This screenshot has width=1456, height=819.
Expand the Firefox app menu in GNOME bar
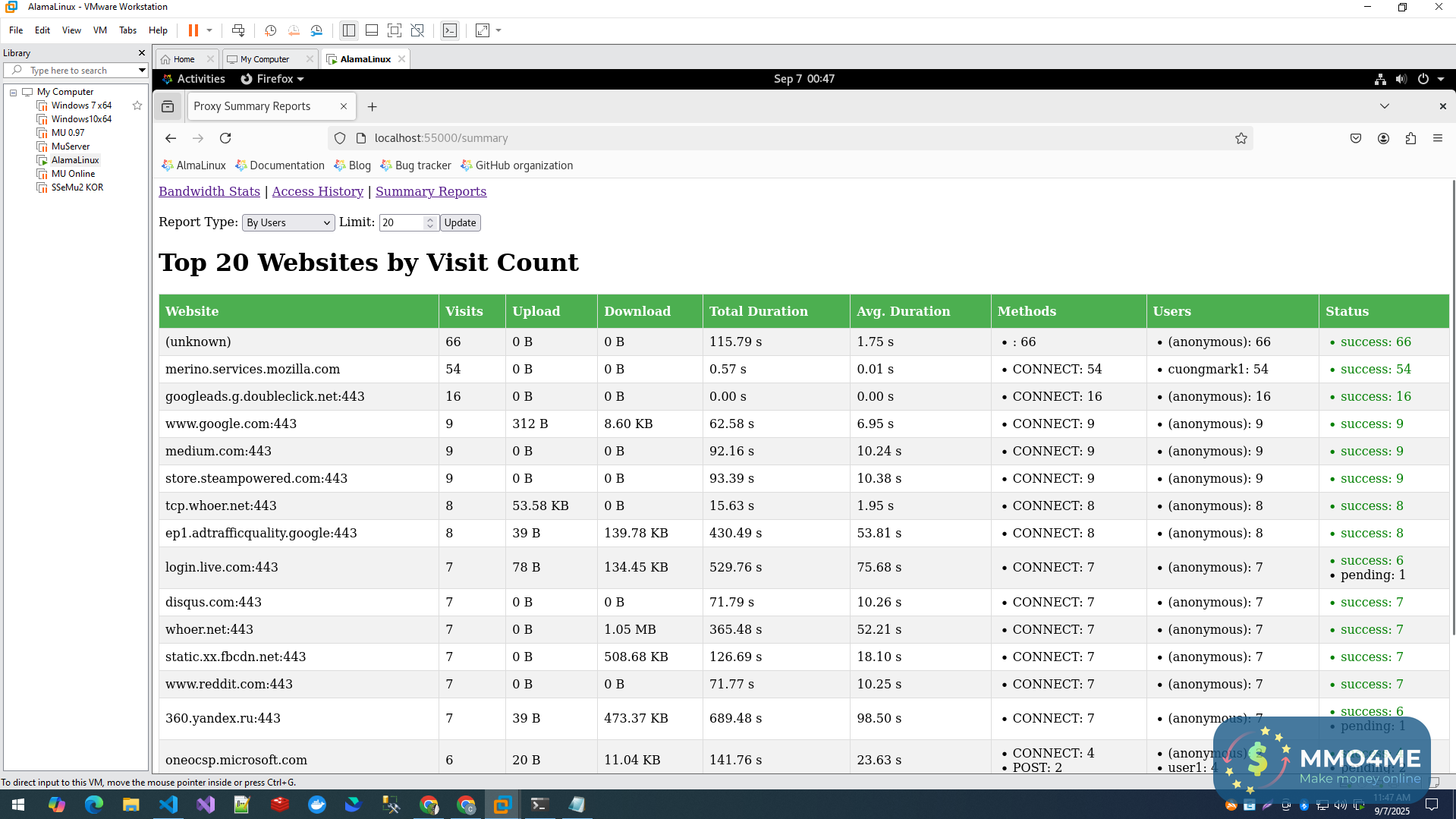coord(272,79)
